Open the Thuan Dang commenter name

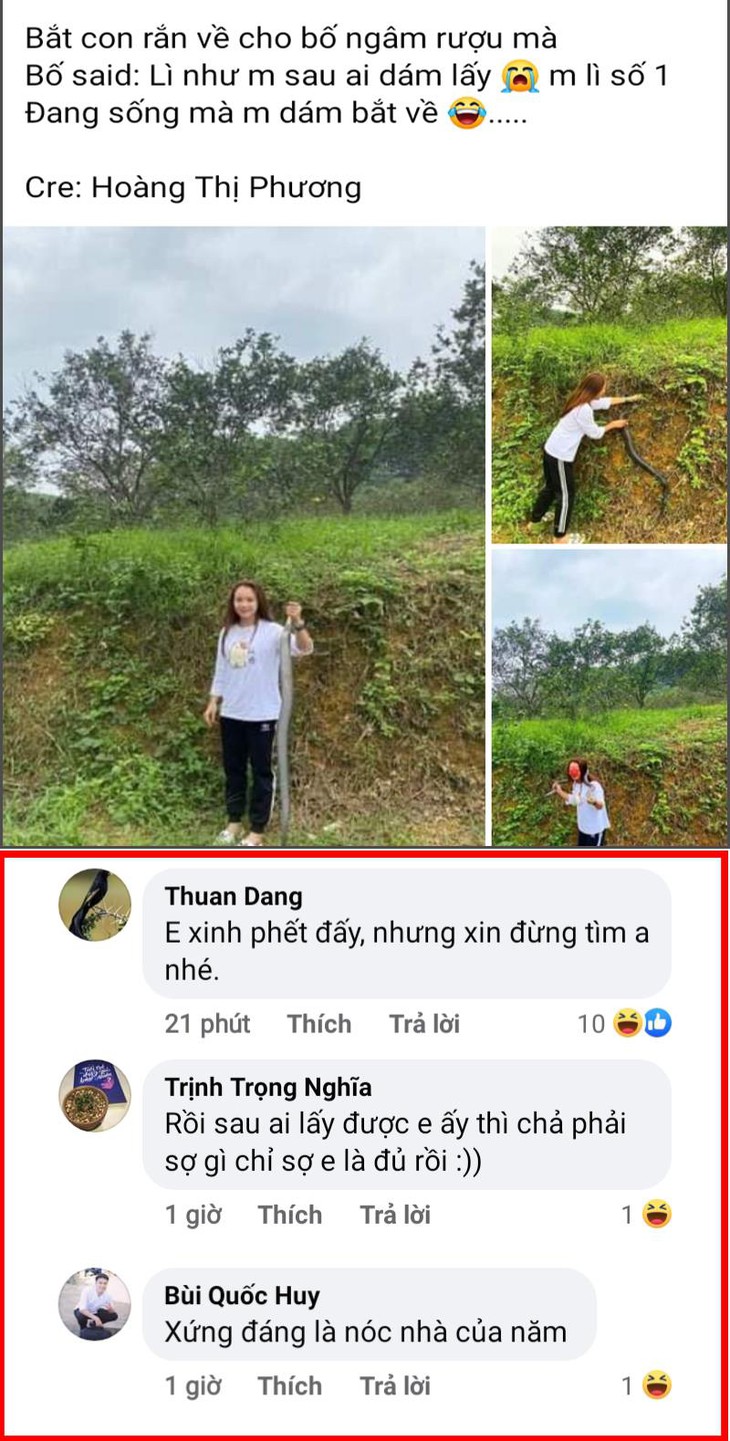click(x=233, y=896)
